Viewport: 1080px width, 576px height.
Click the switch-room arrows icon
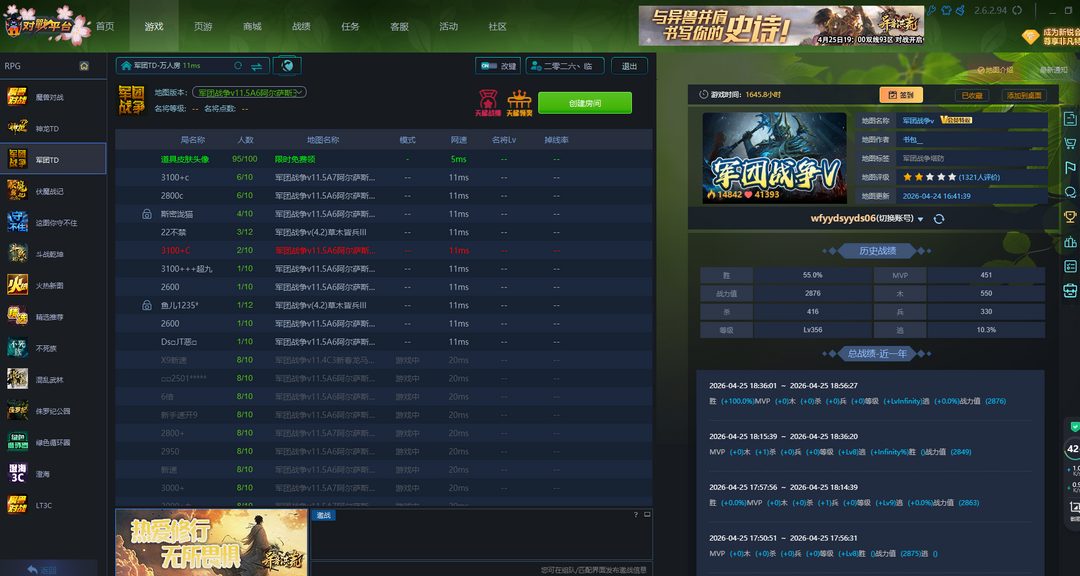click(x=256, y=66)
